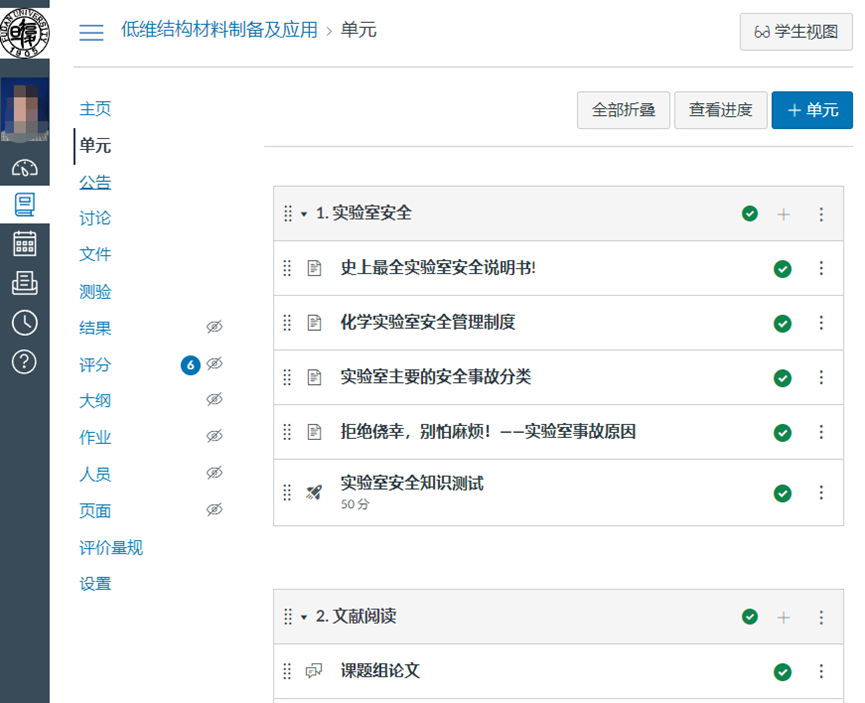This screenshot has width=865, height=703.
Task: Click the 学生视图 button
Action: coord(796,33)
